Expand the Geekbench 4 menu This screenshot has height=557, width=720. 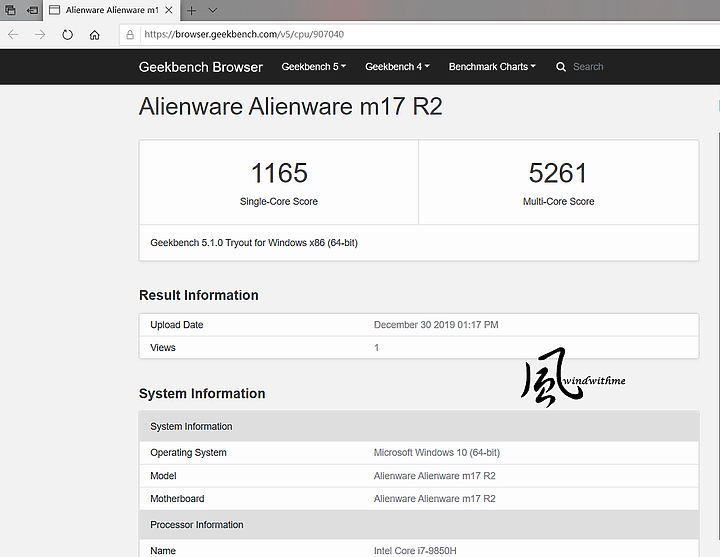[397, 67]
